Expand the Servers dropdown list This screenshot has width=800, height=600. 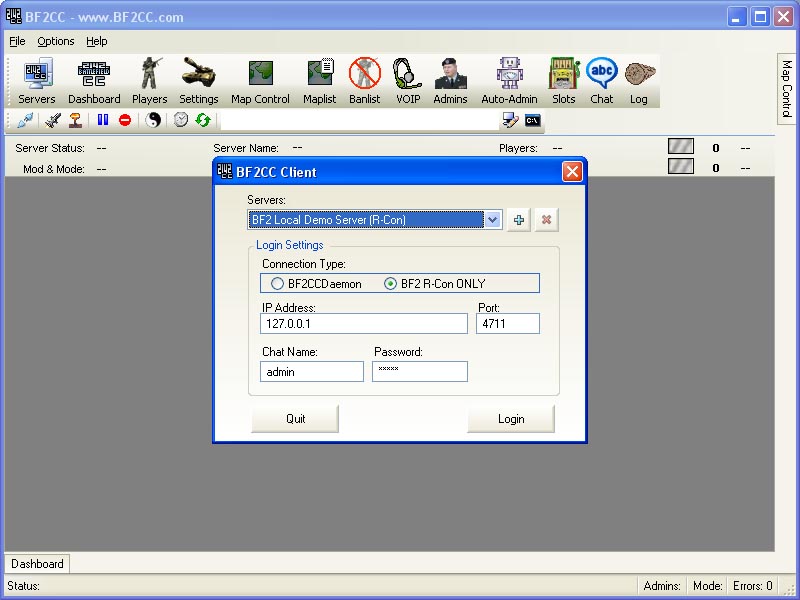(x=492, y=220)
